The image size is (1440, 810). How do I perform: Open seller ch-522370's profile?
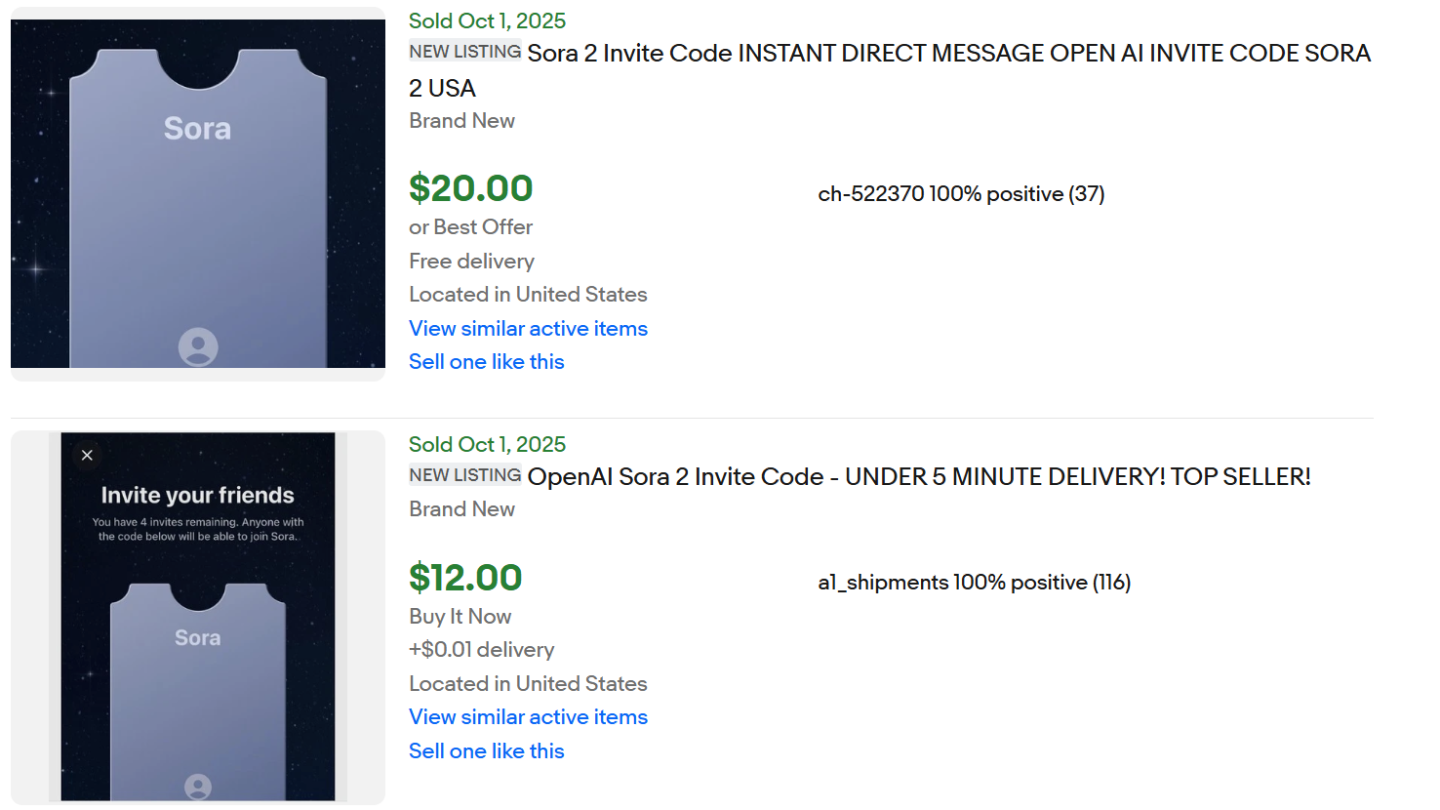coord(871,194)
